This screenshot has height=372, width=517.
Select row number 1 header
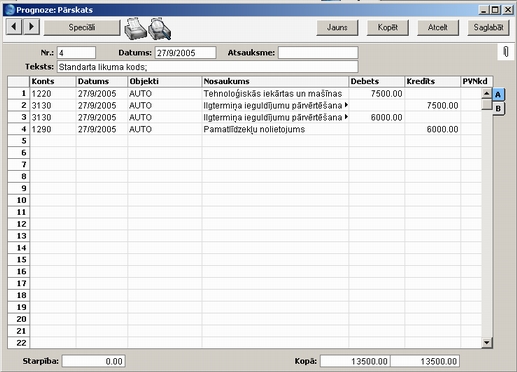(x=19, y=94)
